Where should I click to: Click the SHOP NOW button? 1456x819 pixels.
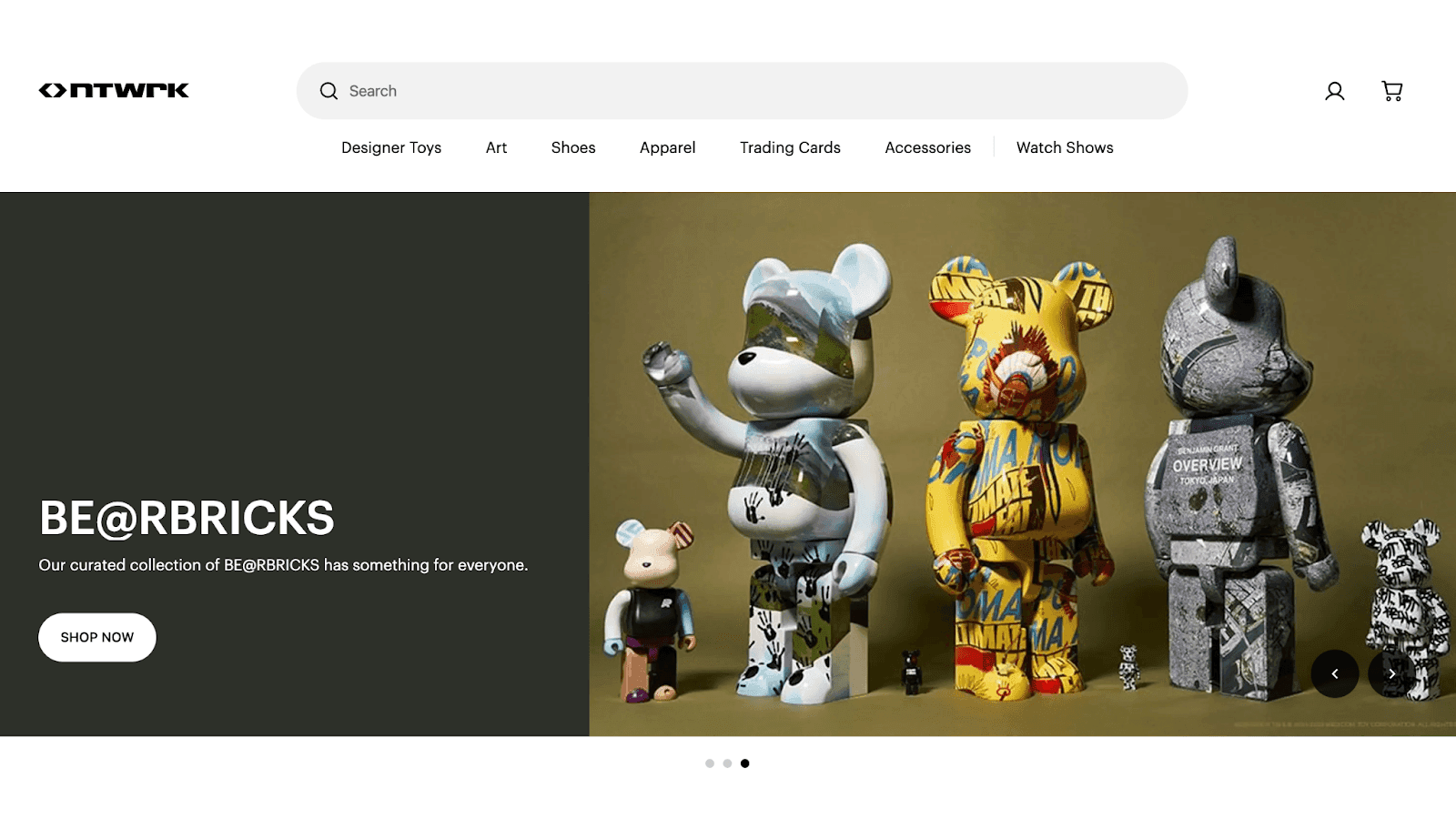97,637
